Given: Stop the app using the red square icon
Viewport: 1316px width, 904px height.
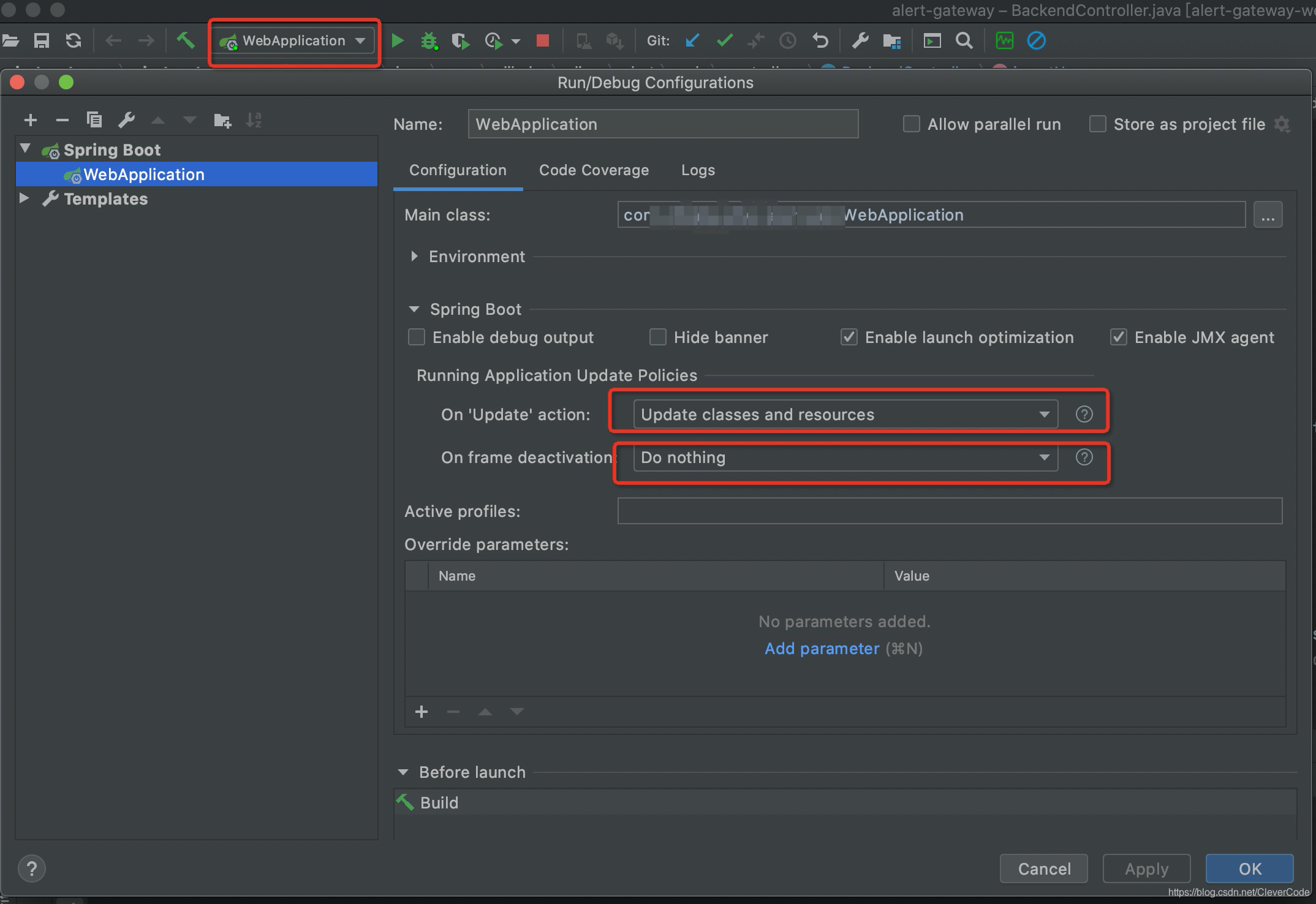Looking at the screenshot, I should coord(542,40).
